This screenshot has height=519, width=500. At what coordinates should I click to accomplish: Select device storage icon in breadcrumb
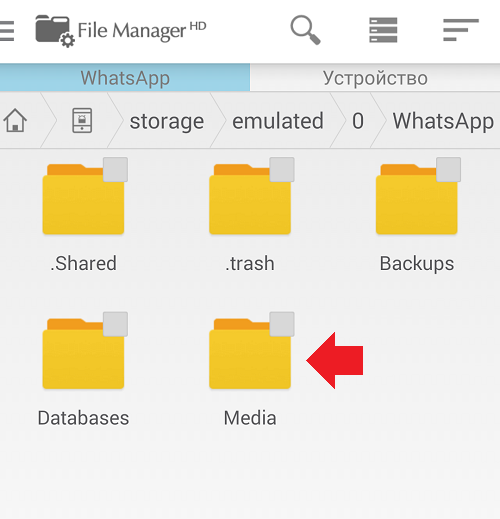click(82, 120)
